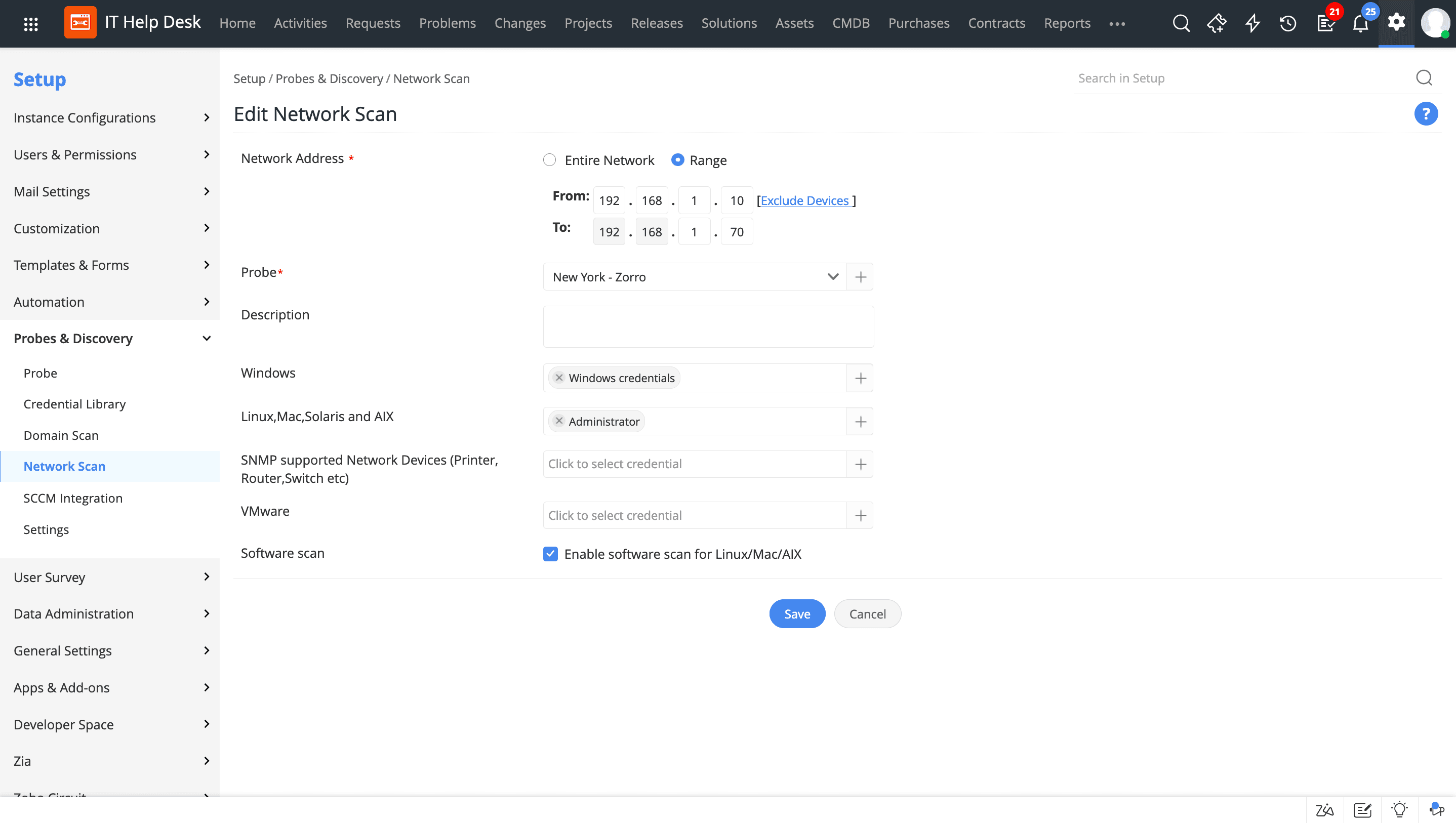Click the global search magnifier icon
1456x823 pixels.
point(1181,23)
